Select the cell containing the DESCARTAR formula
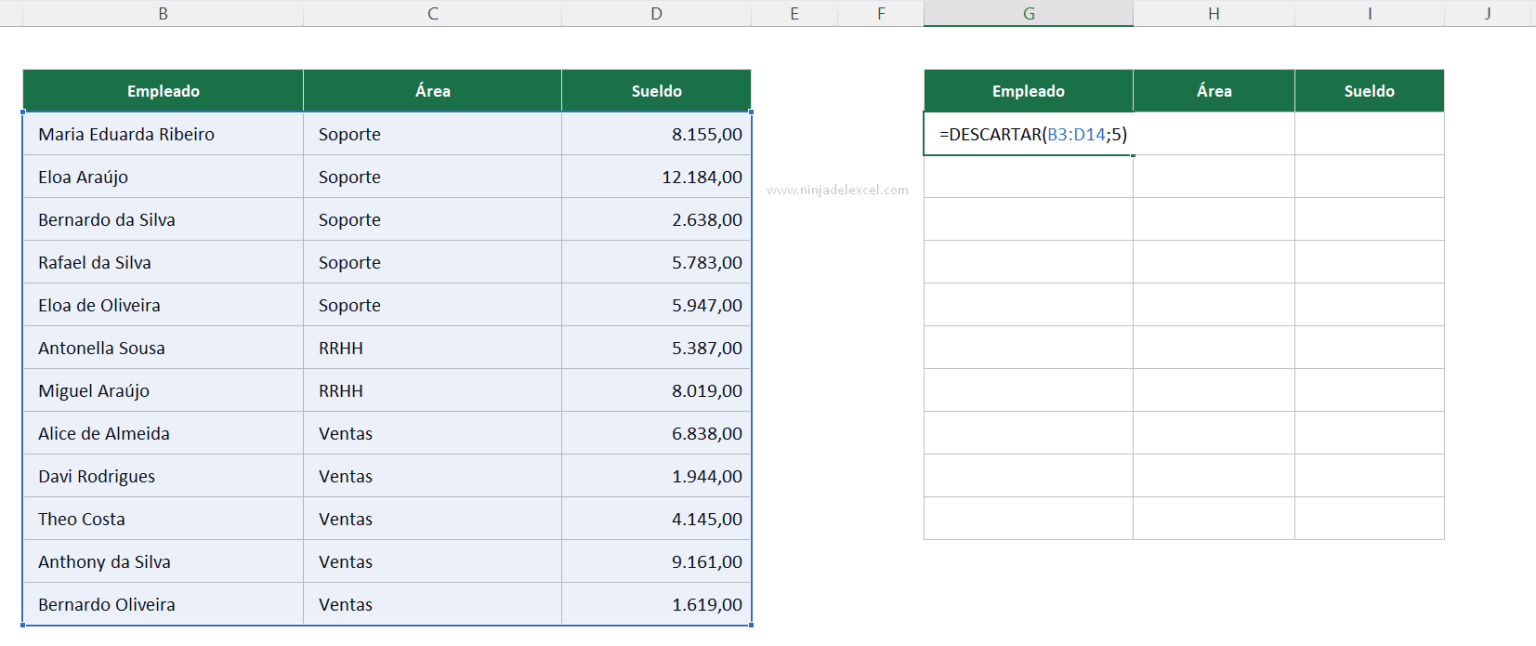The width and height of the screenshot is (1536, 646). coord(1027,133)
